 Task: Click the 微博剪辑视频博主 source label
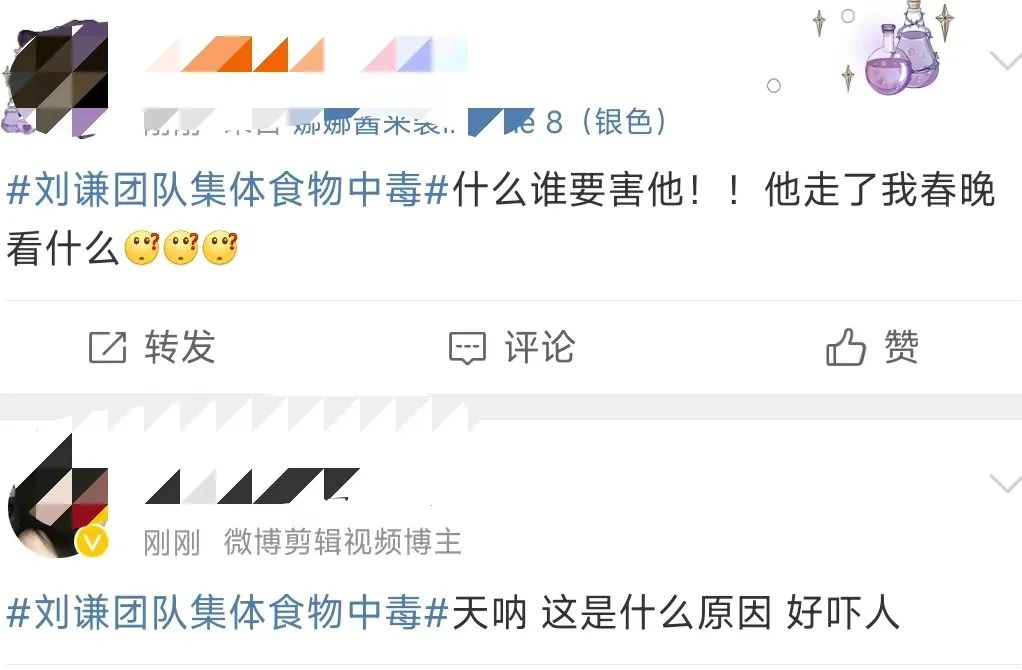click(343, 542)
